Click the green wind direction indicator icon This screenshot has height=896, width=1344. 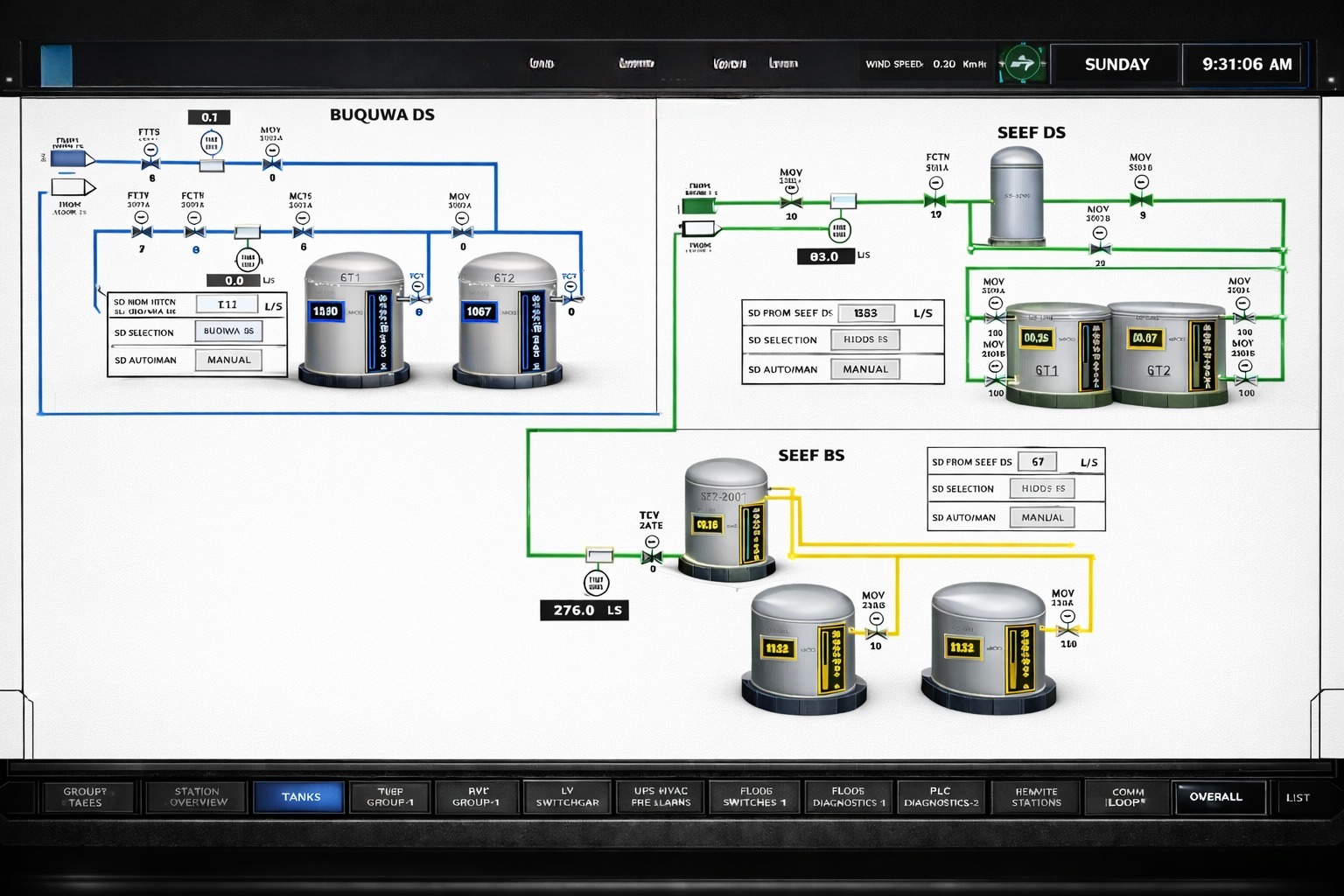pyautogui.click(x=1021, y=64)
